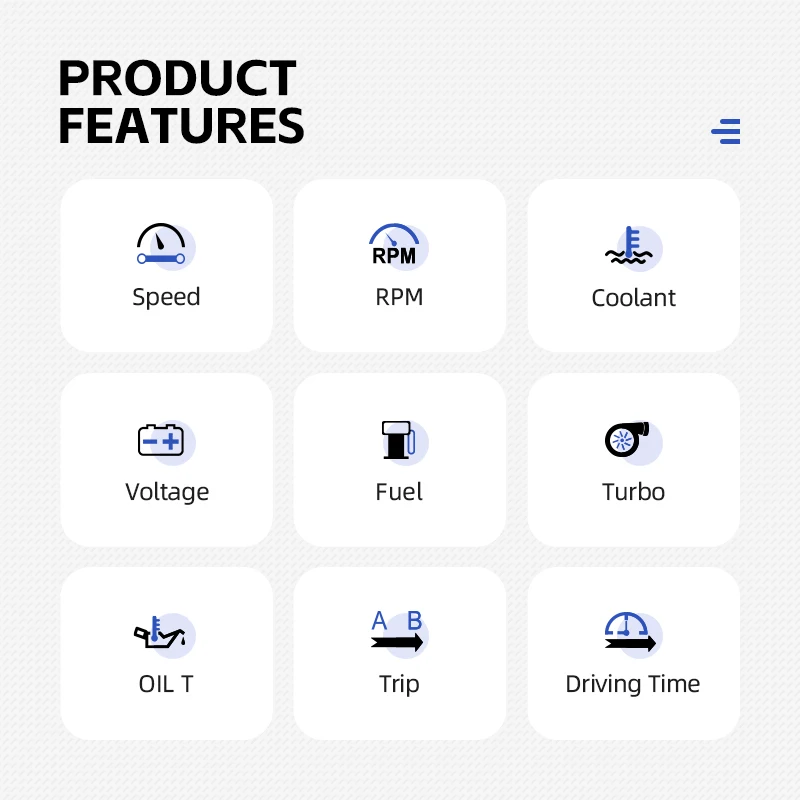The image size is (800, 800).
Task: Select the Turbo charger icon
Action: [x=633, y=441]
